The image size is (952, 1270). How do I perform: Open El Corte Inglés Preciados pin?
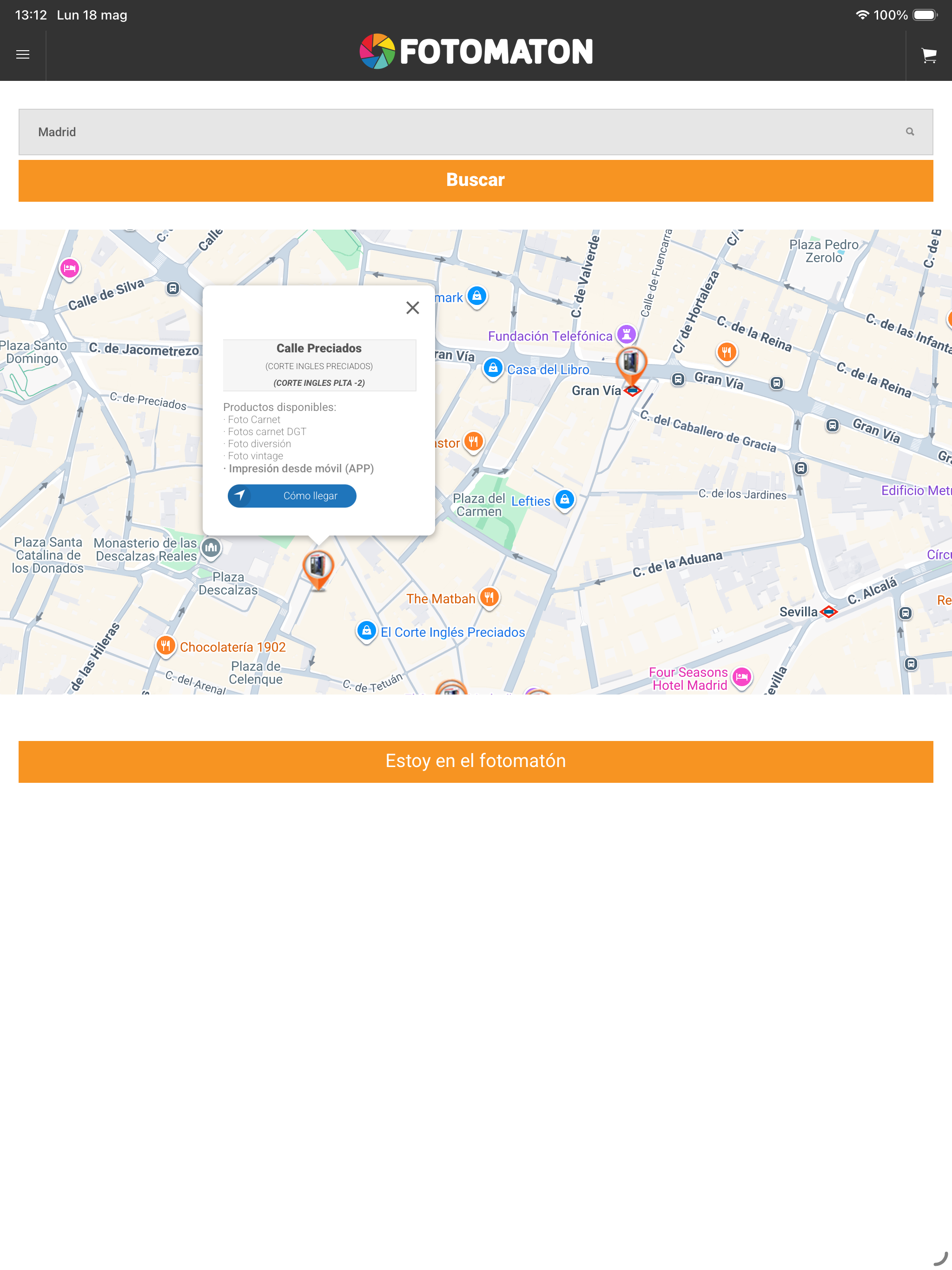coord(366,631)
